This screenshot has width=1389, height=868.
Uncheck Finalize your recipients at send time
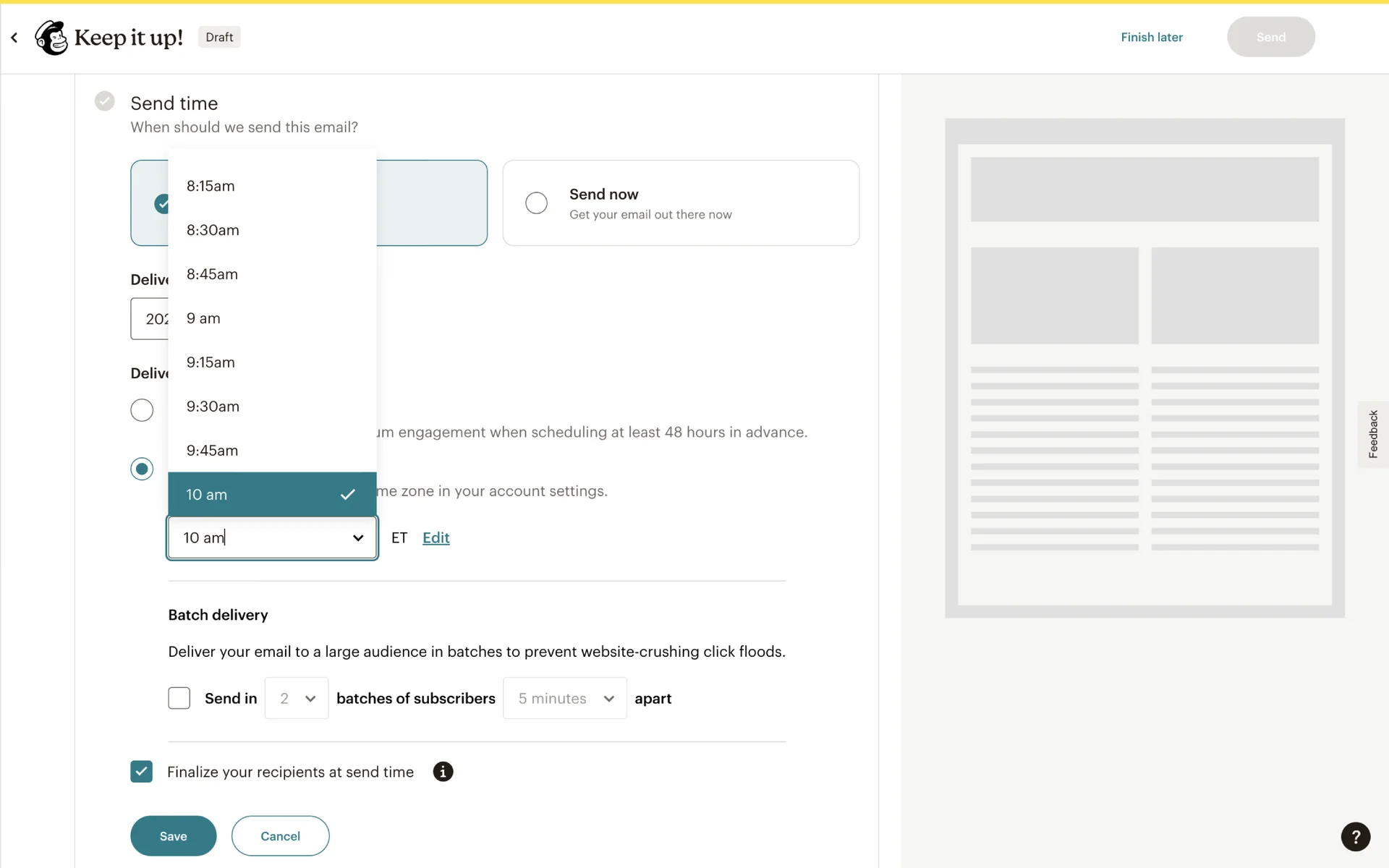pyautogui.click(x=142, y=772)
